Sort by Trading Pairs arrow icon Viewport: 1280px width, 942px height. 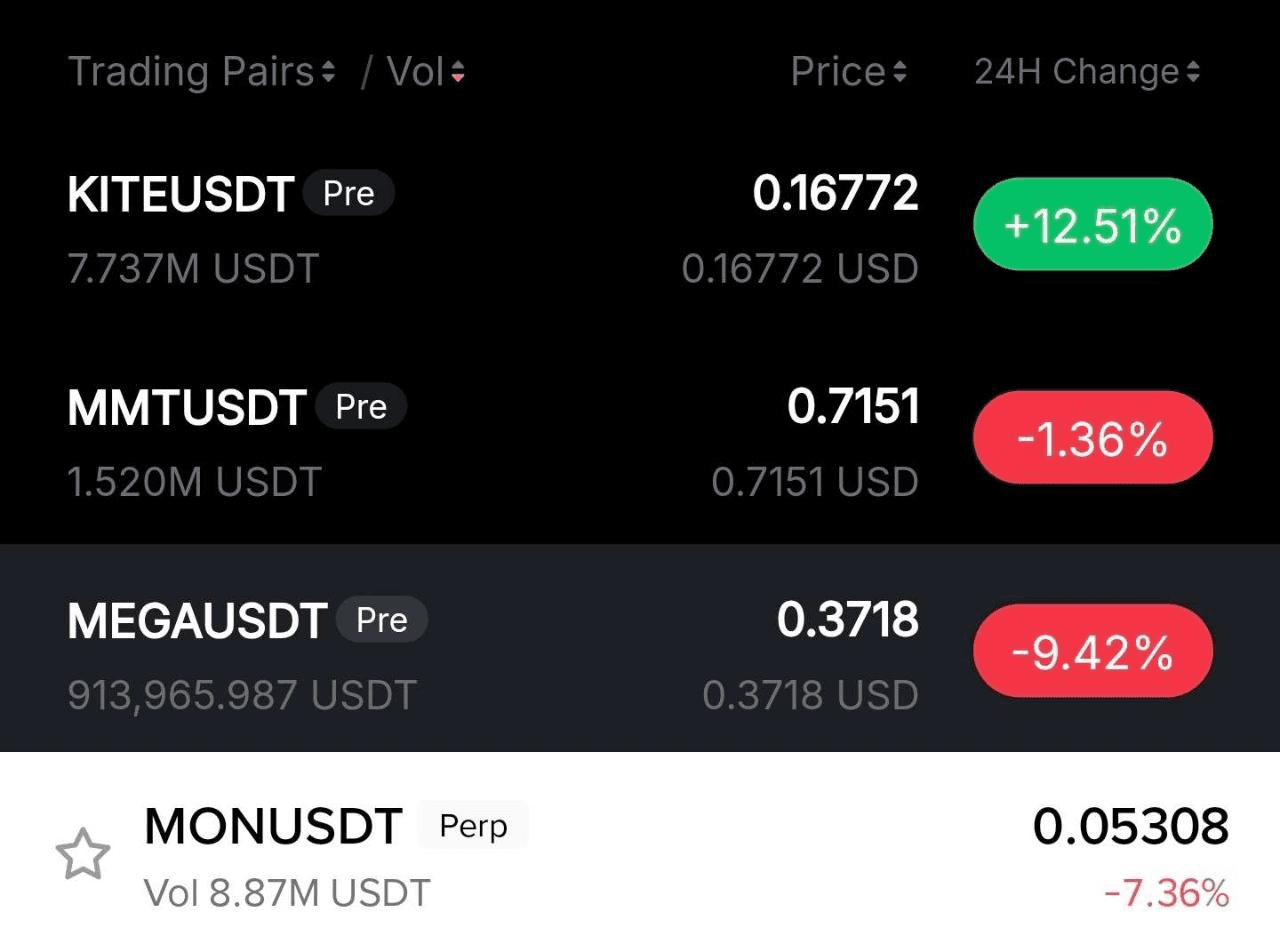point(328,72)
